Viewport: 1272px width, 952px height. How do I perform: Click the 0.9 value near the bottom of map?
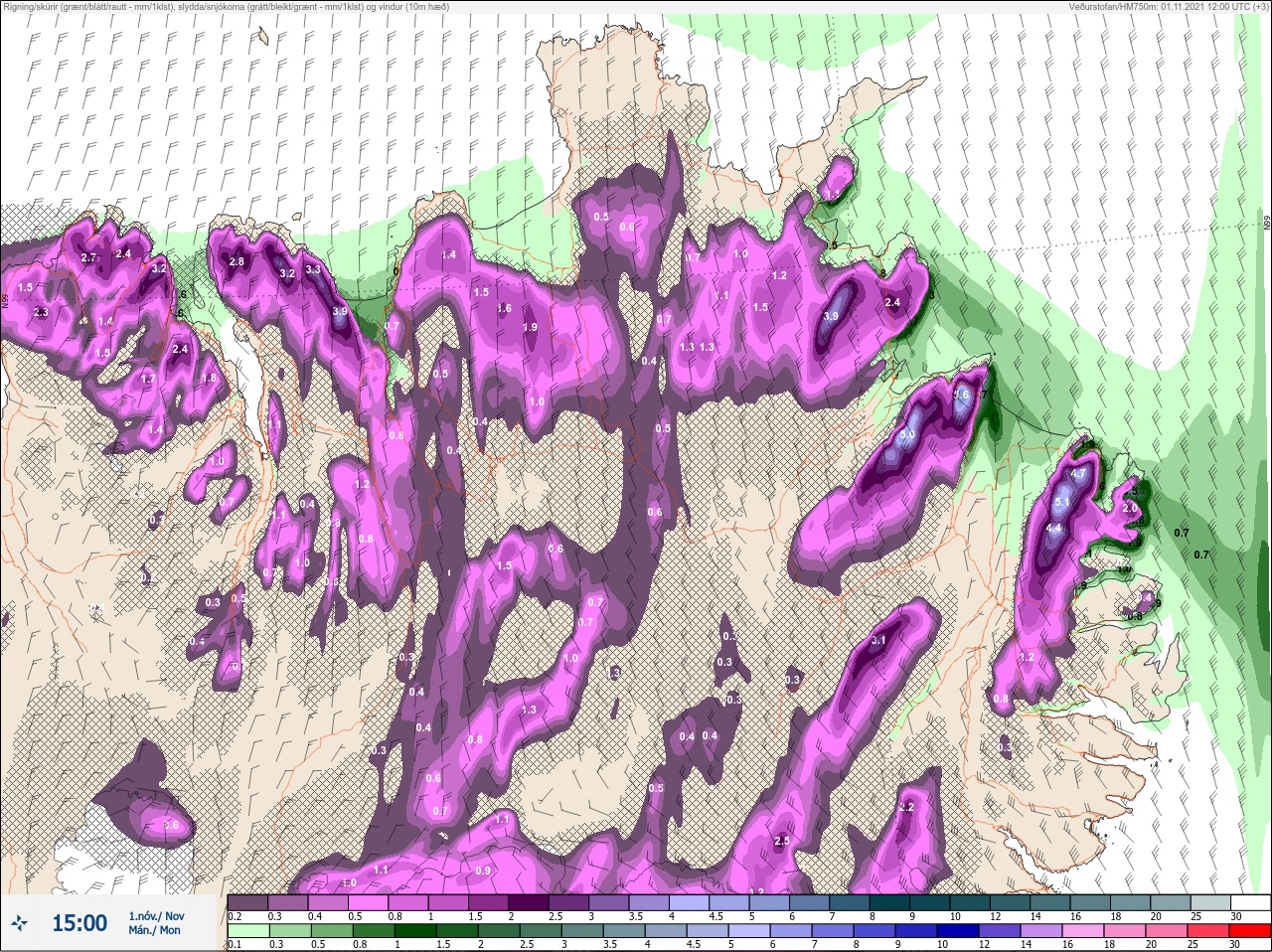(x=483, y=871)
